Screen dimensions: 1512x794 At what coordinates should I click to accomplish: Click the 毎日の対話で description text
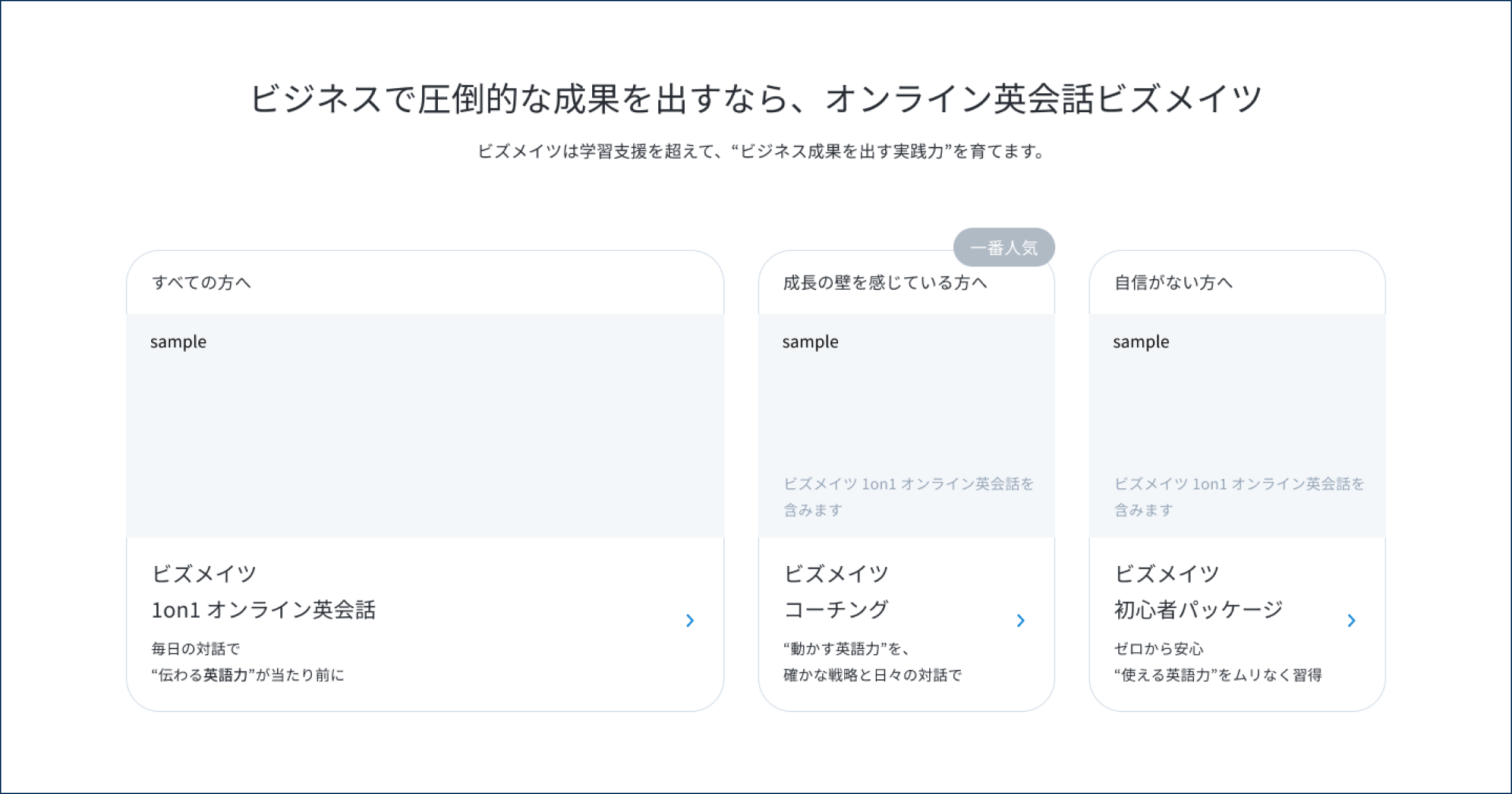[196, 648]
